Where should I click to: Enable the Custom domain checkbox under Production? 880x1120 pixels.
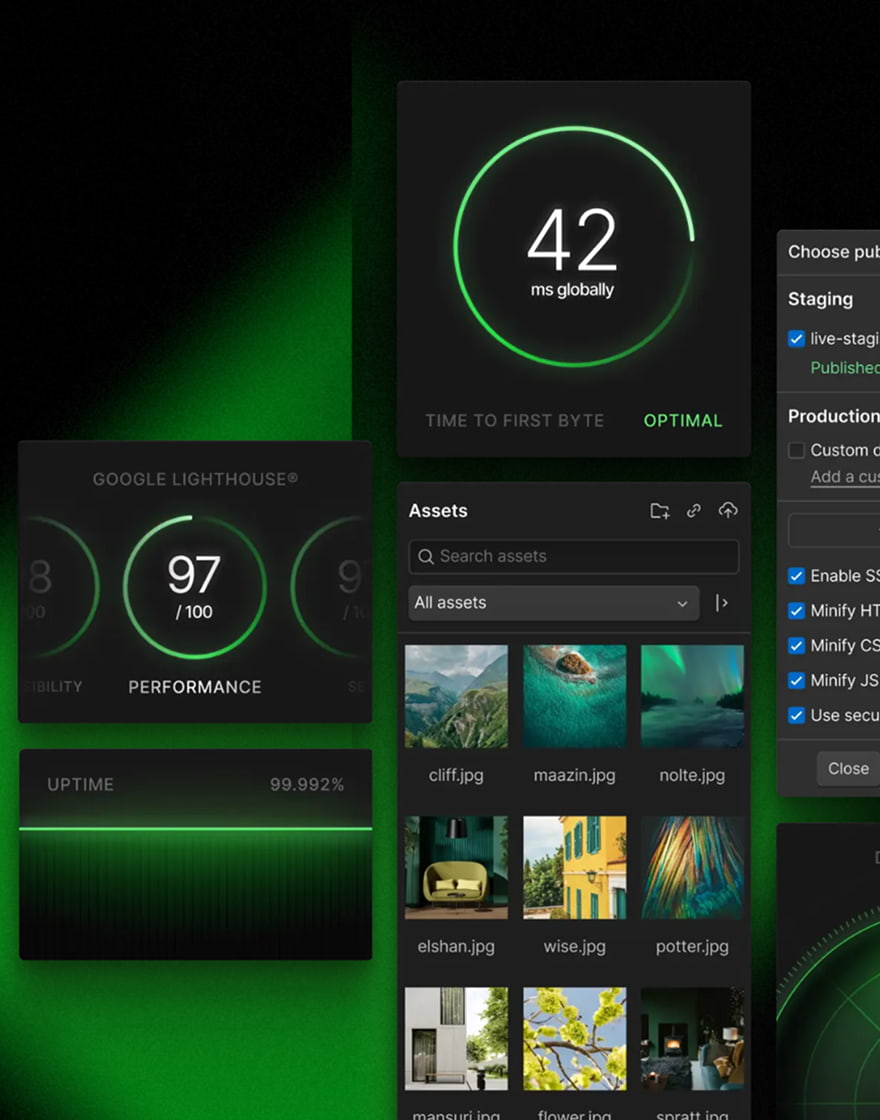point(796,450)
